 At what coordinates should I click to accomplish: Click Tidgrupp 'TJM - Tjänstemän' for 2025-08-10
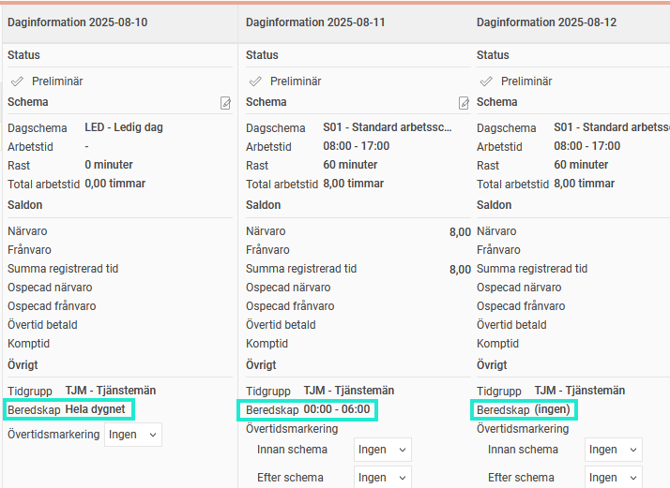[110, 391]
